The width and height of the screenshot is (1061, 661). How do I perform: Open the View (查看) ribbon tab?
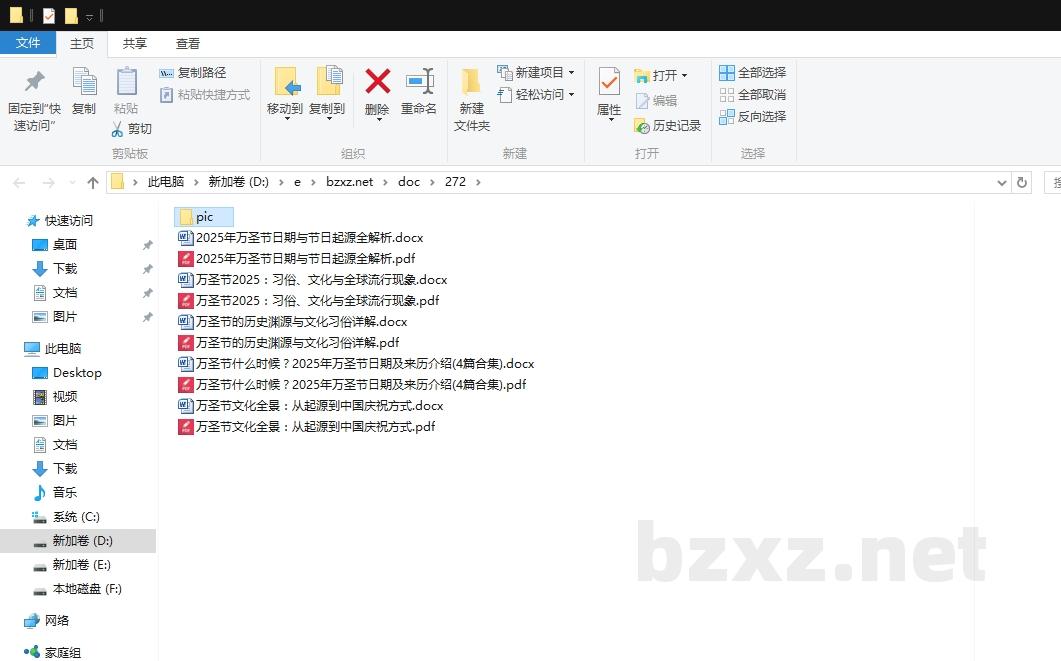click(188, 44)
